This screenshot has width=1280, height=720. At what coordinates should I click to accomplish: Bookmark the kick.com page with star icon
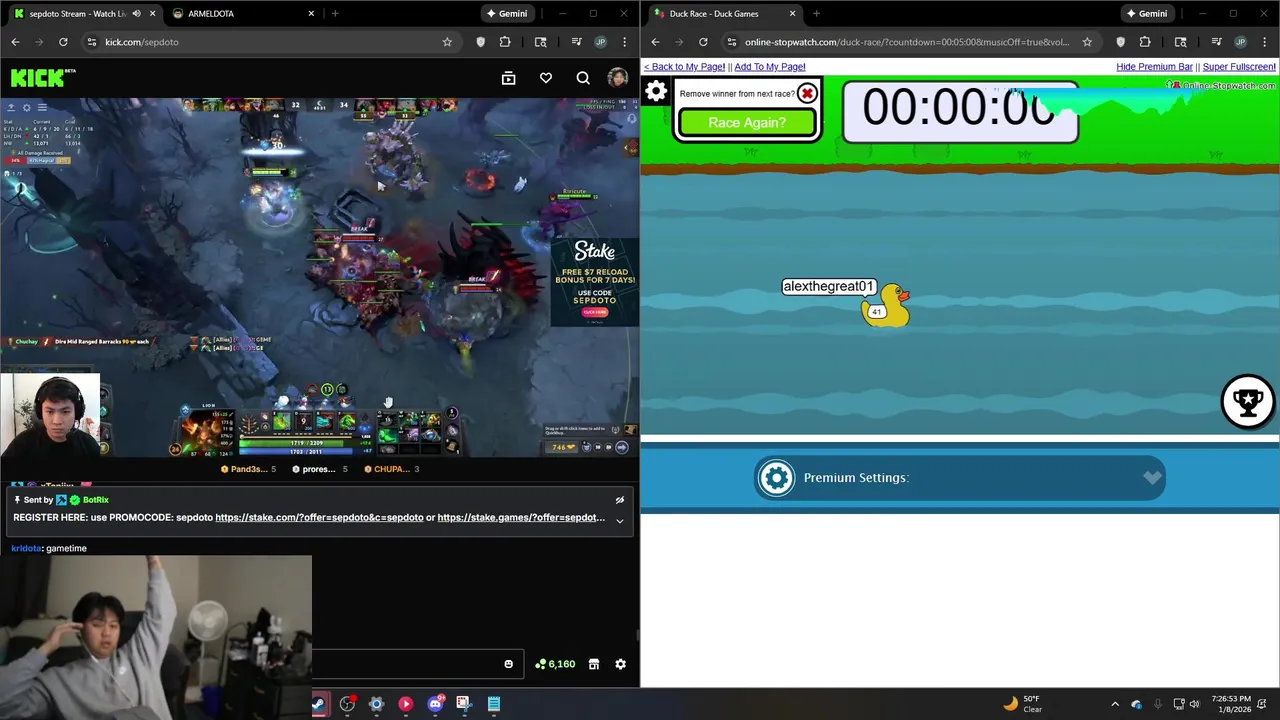[x=447, y=42]
